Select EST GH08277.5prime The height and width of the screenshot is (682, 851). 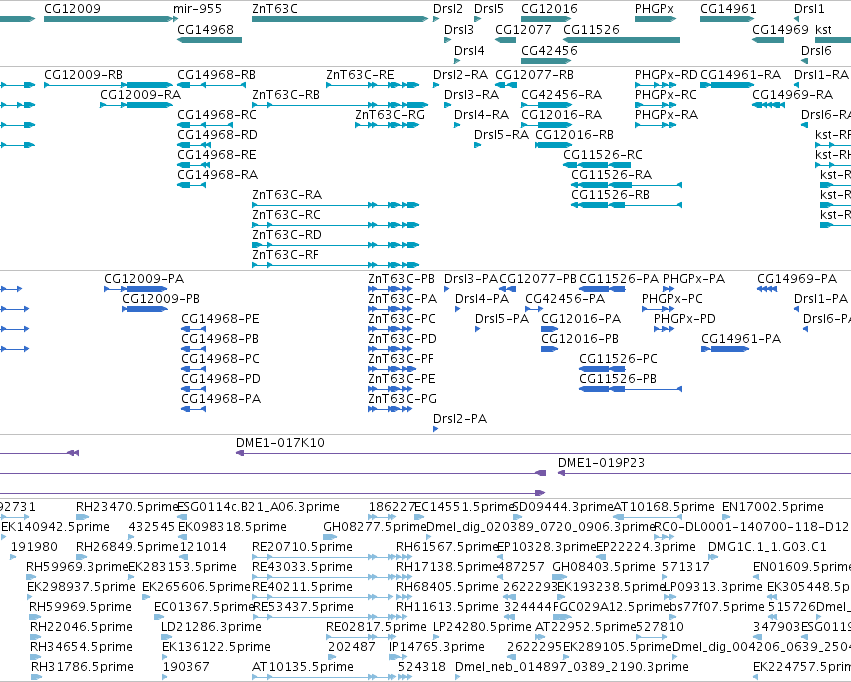tap(330, 538)
